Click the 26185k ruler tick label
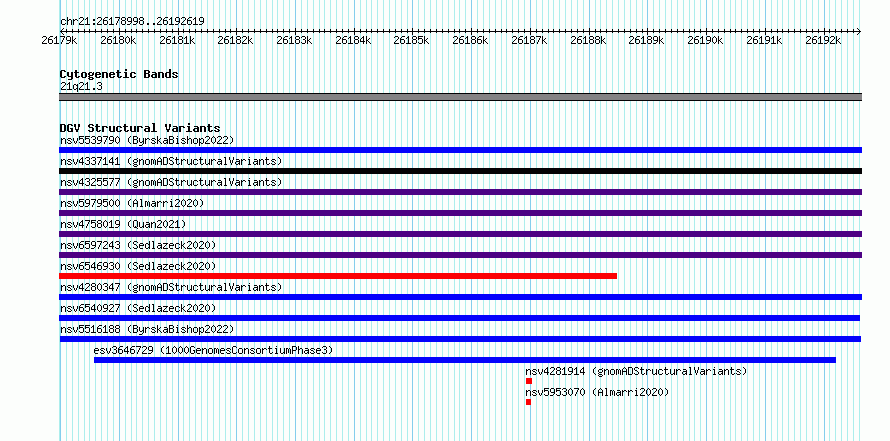890x441 pixels. click(412, 40)
